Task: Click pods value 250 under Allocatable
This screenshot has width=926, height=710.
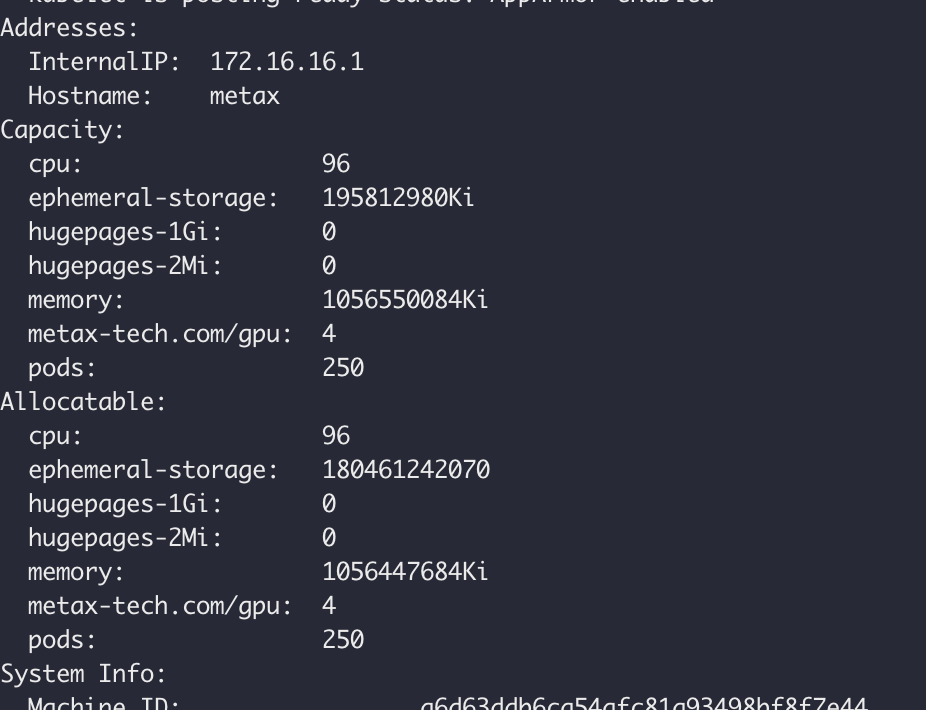Action: point(342,640)
